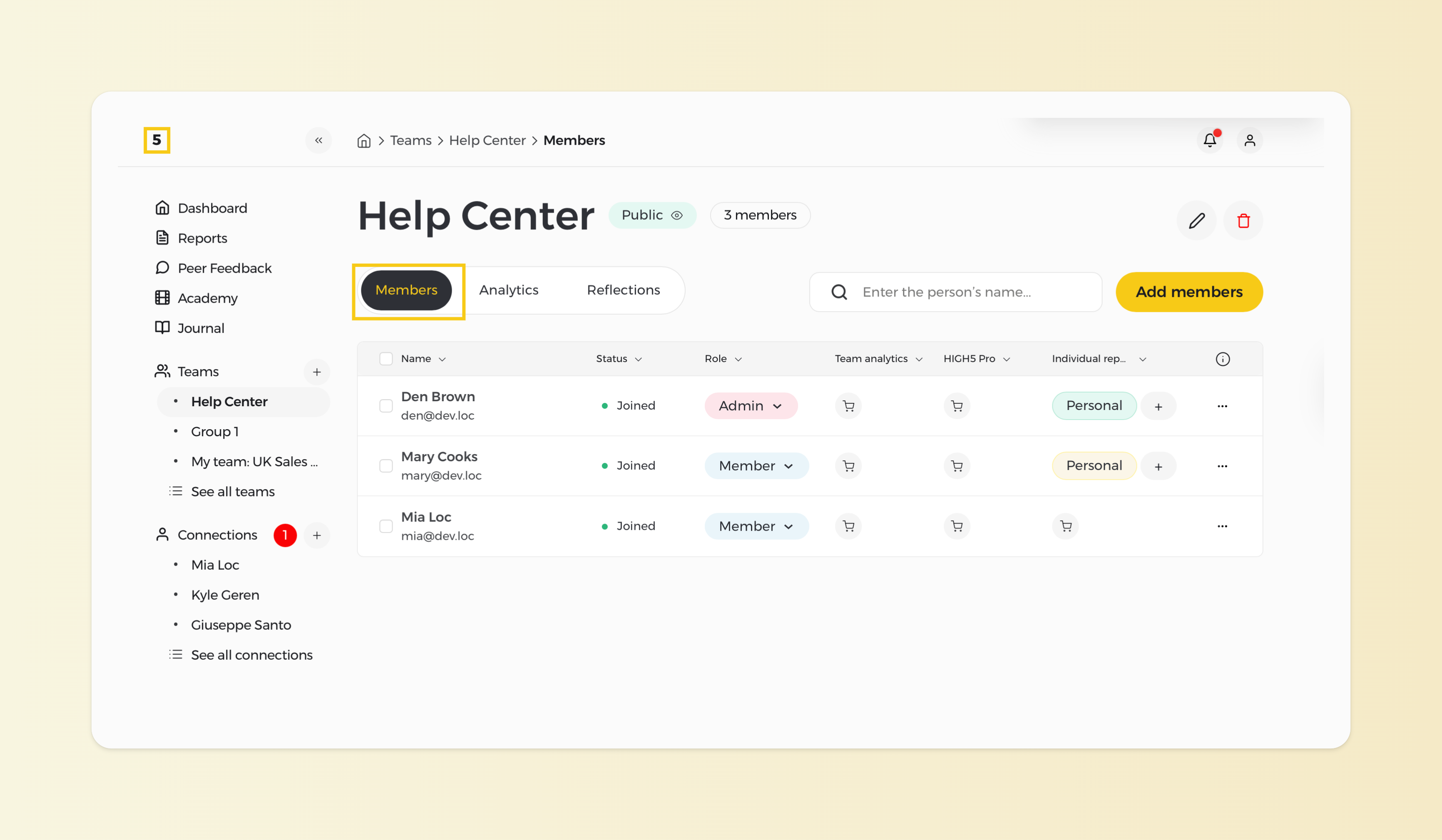Check the select-all checkbox beside Name
The image size is (1442, 840).
click(386, 359)
